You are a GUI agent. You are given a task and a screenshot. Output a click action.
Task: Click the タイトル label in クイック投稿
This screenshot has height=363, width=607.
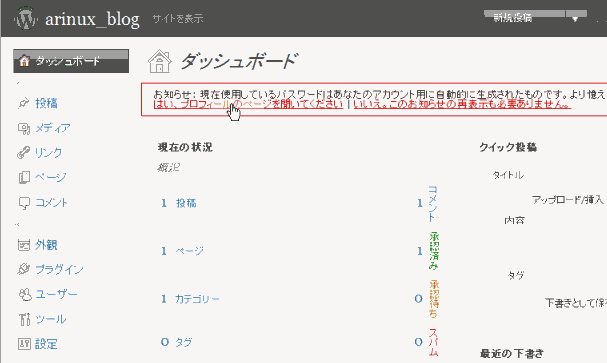tap(508, 175)
